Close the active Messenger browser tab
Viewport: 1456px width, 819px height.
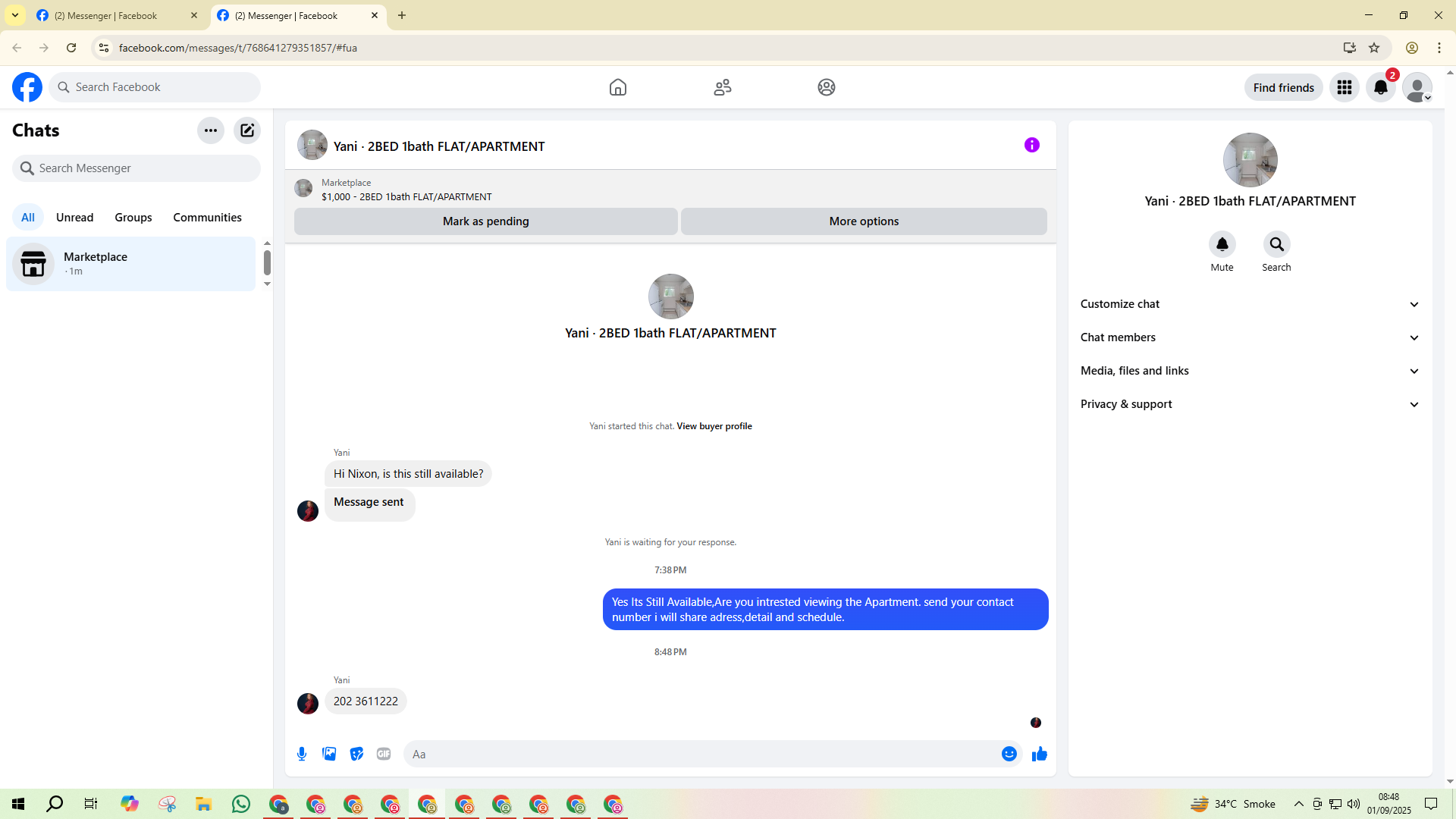(x=375, y=15)
